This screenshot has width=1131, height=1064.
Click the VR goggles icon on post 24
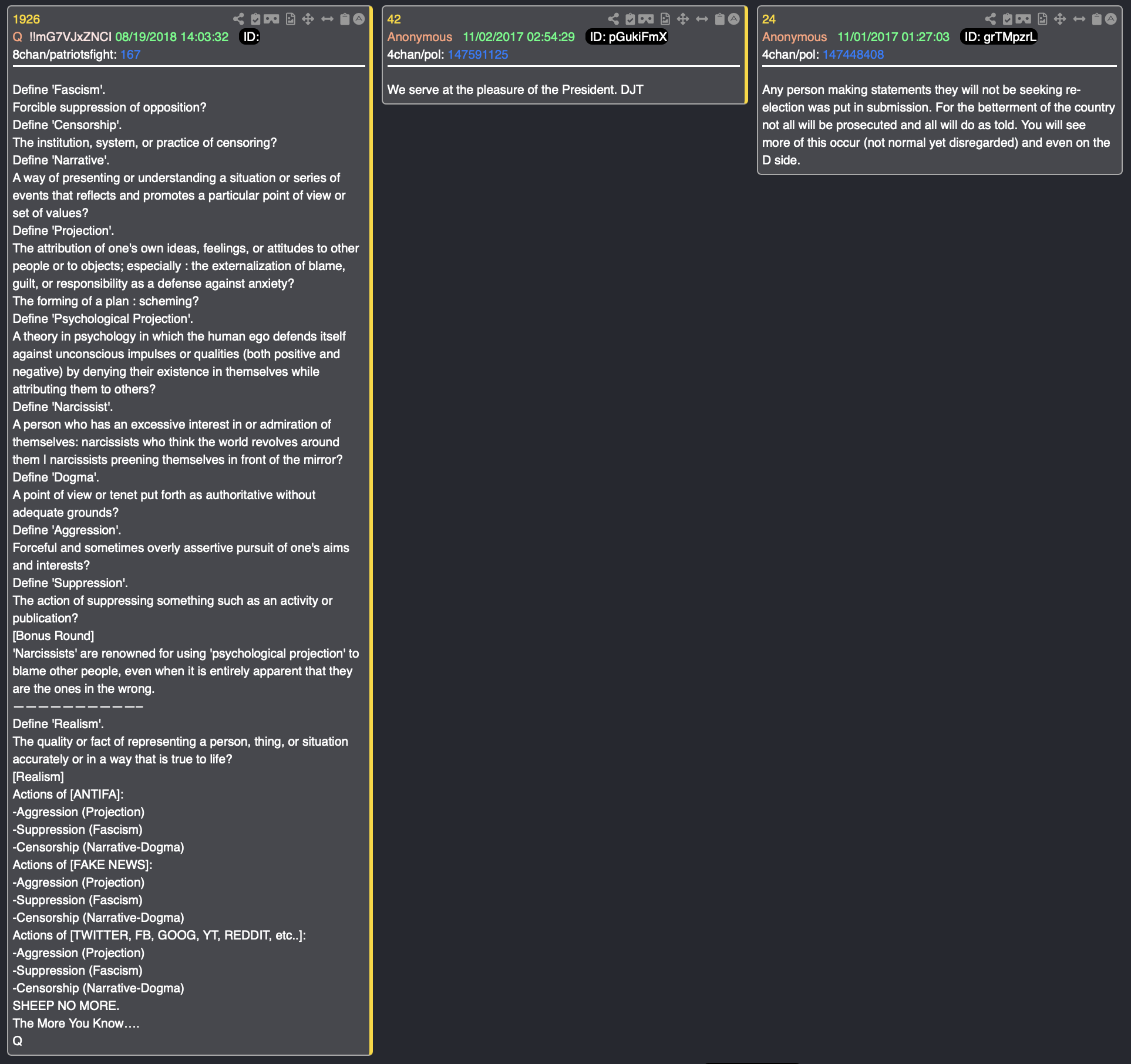(x=1023, y=19)
